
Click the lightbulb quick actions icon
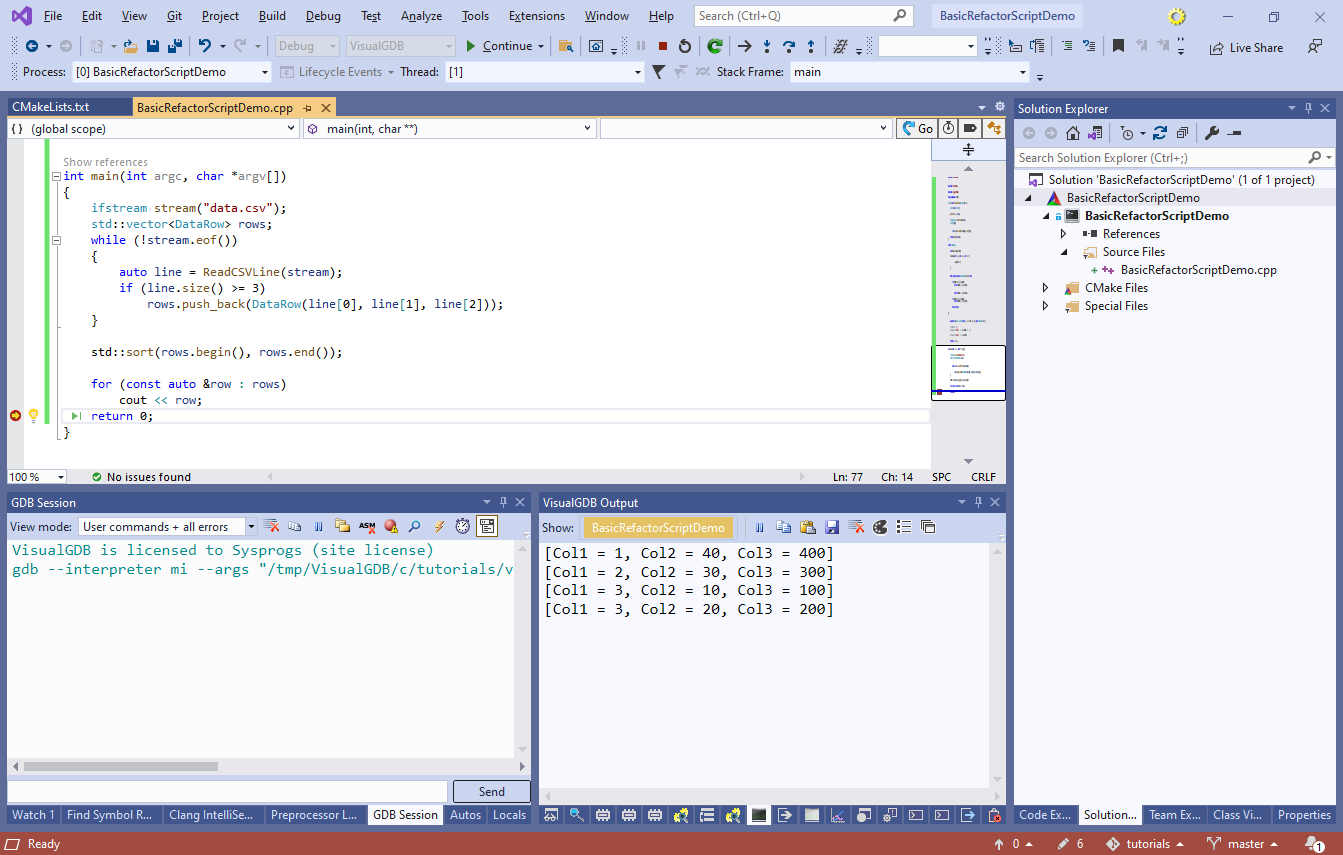click(x=33, y=416)
